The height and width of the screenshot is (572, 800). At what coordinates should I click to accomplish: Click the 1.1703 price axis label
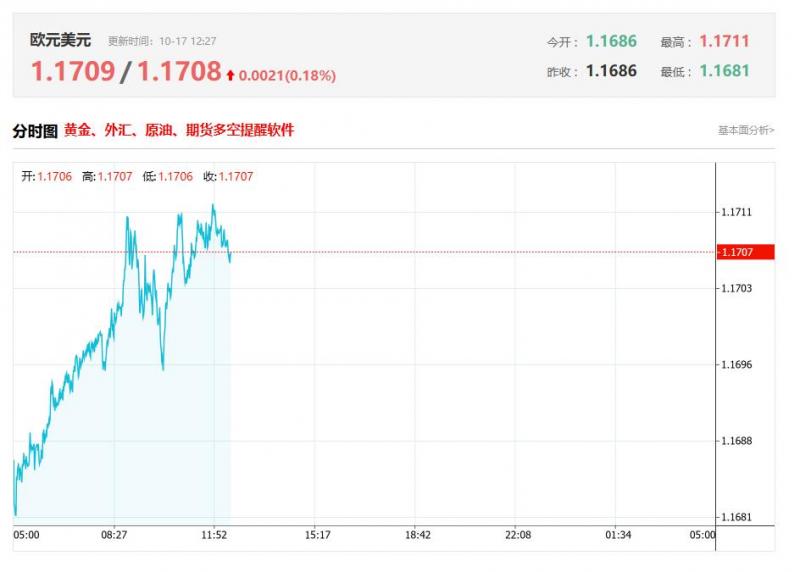pyautogui.click(x=736, y=288)
